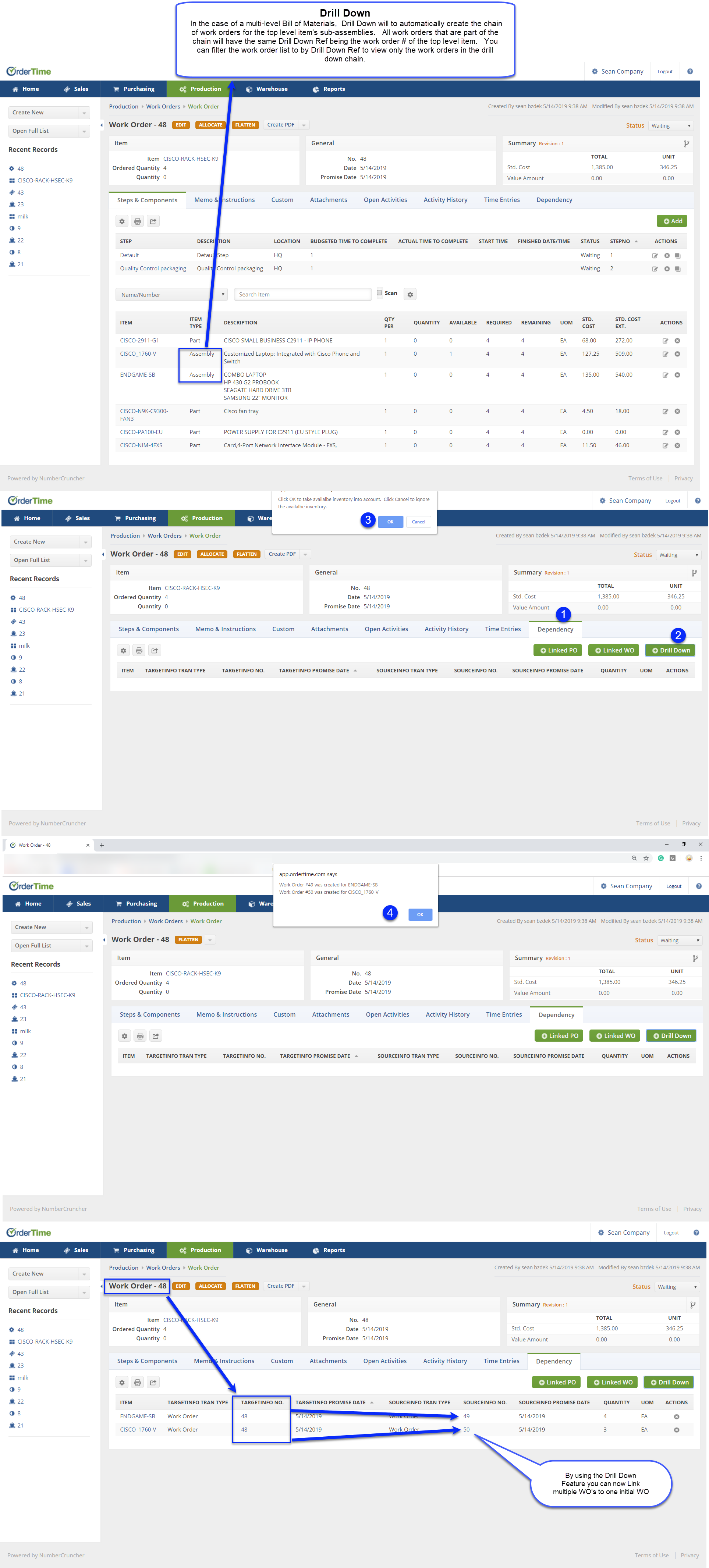709x1568 pixels.
Task: Click edit icon for CISCO-2911-G1 row
Action: [x=665, y=341]
